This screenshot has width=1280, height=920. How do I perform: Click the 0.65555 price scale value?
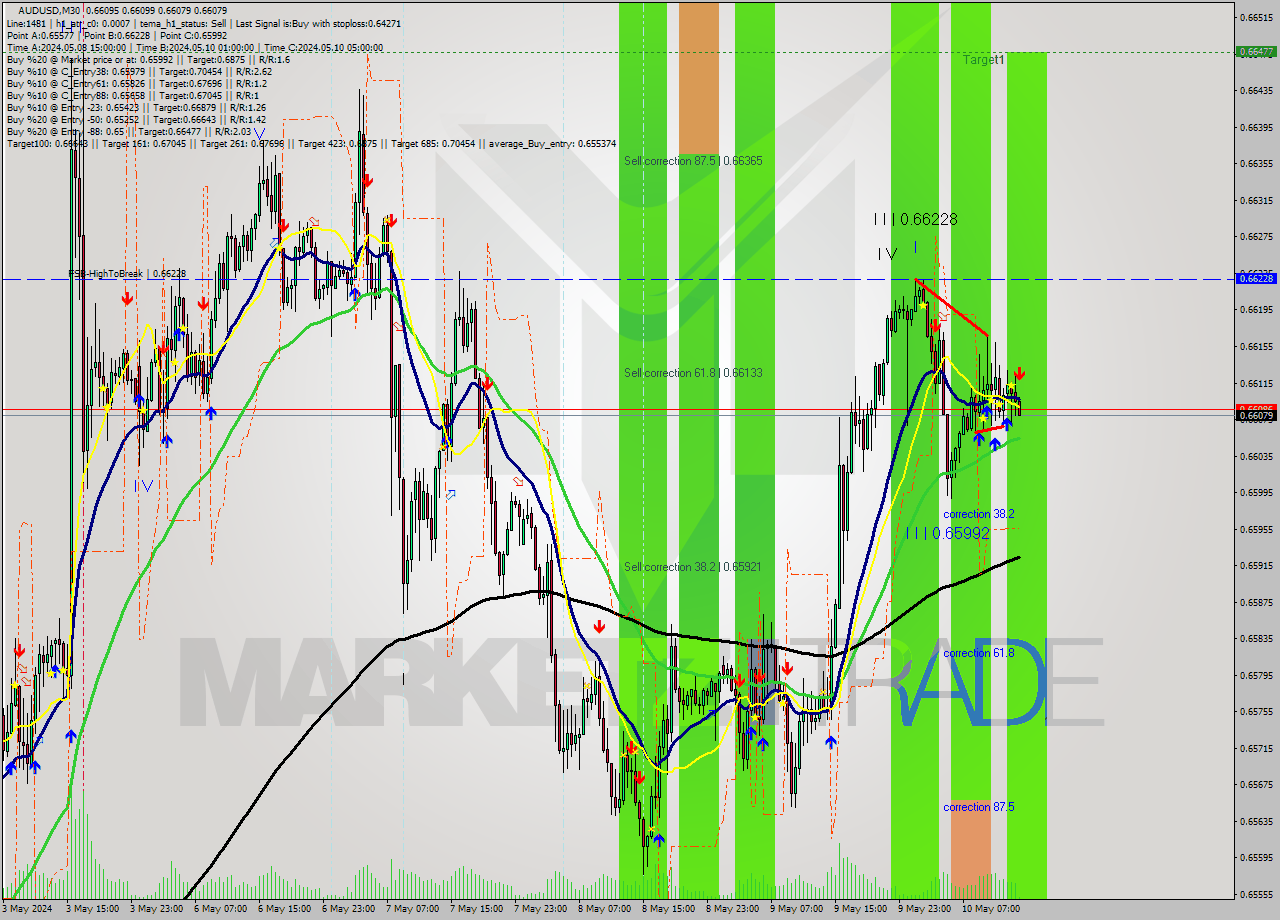[1256, 894]
